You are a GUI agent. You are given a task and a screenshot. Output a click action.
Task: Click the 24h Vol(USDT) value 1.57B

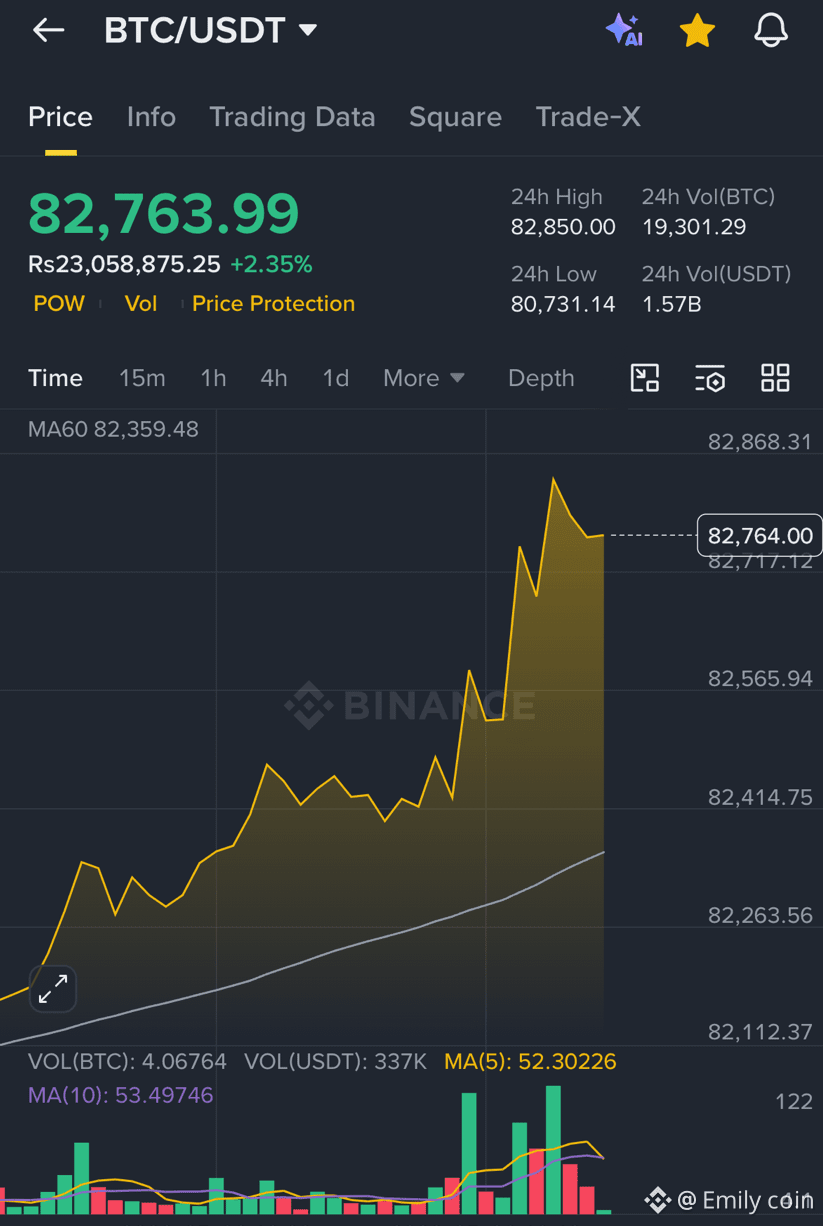pyautogui.click(x=671, y=304)
